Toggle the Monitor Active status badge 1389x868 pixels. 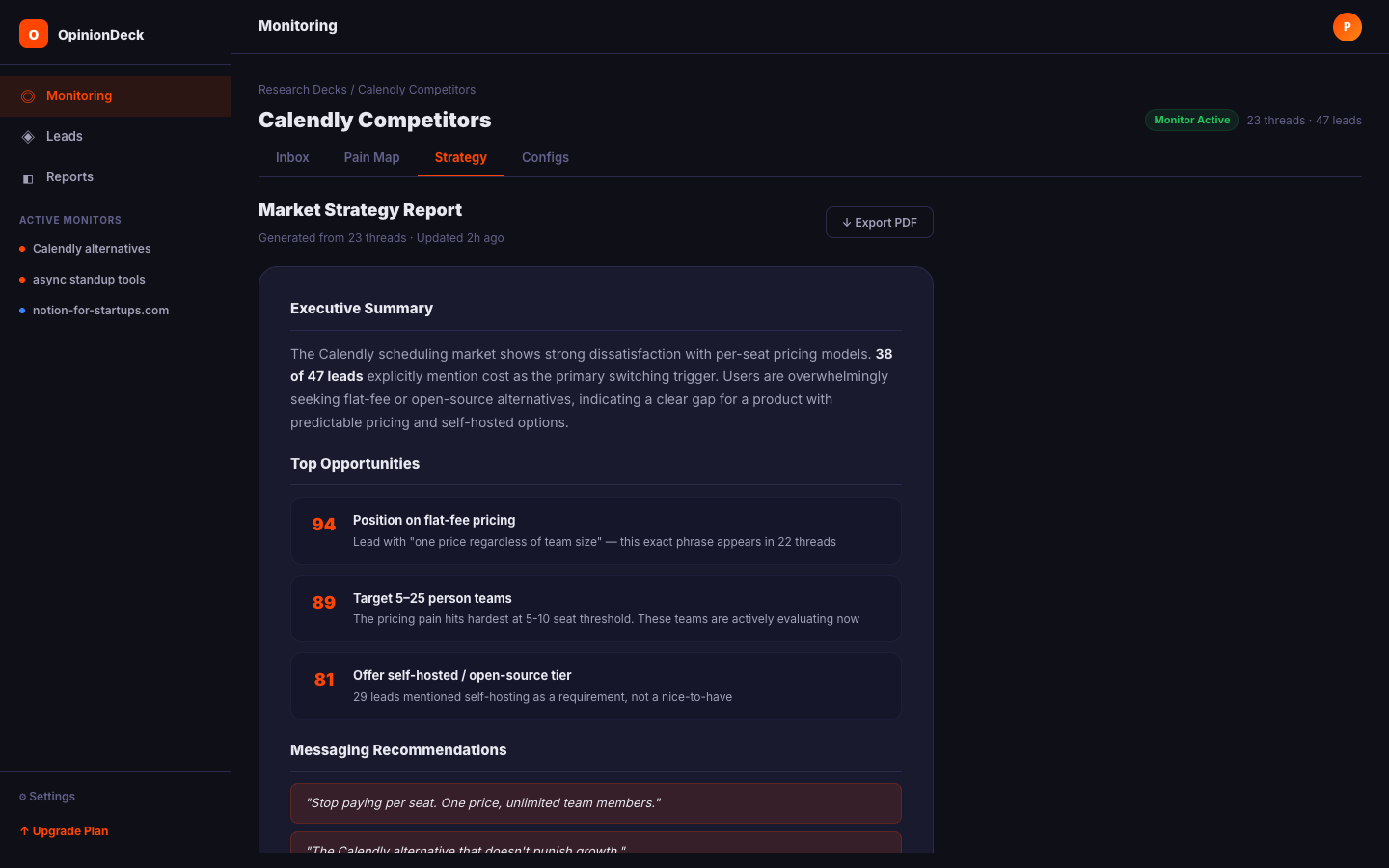[1191, 120]
